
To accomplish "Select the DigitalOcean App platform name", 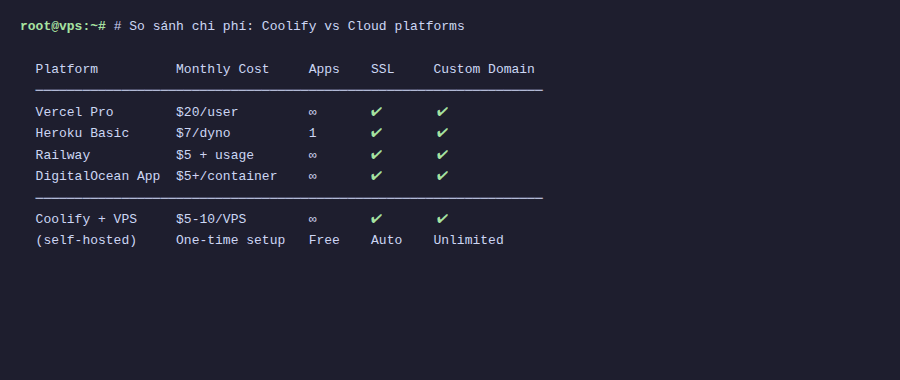I will tap(98, 176).
